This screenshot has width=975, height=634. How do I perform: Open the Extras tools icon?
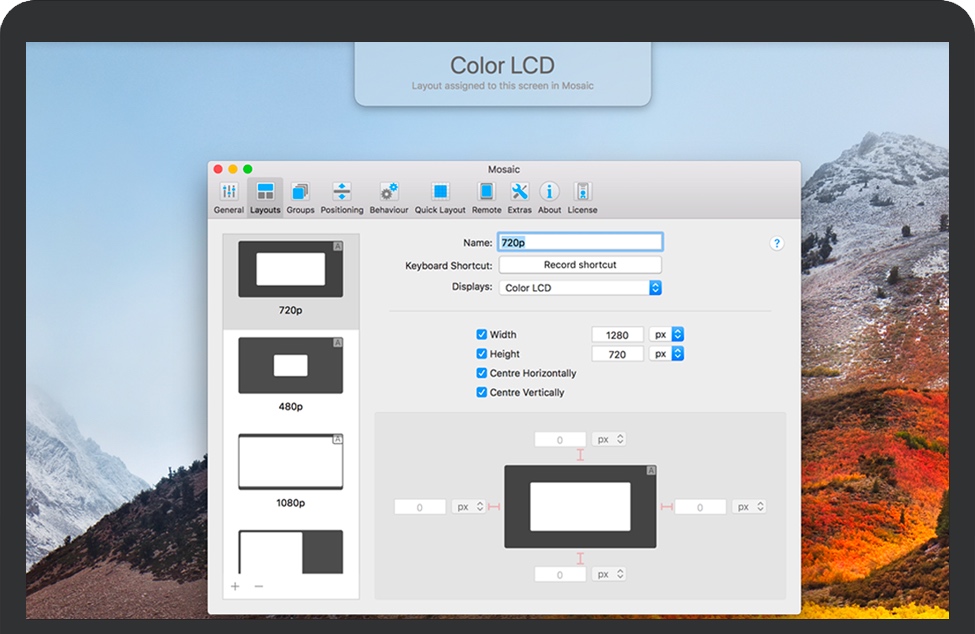click(x=519, y=197)
